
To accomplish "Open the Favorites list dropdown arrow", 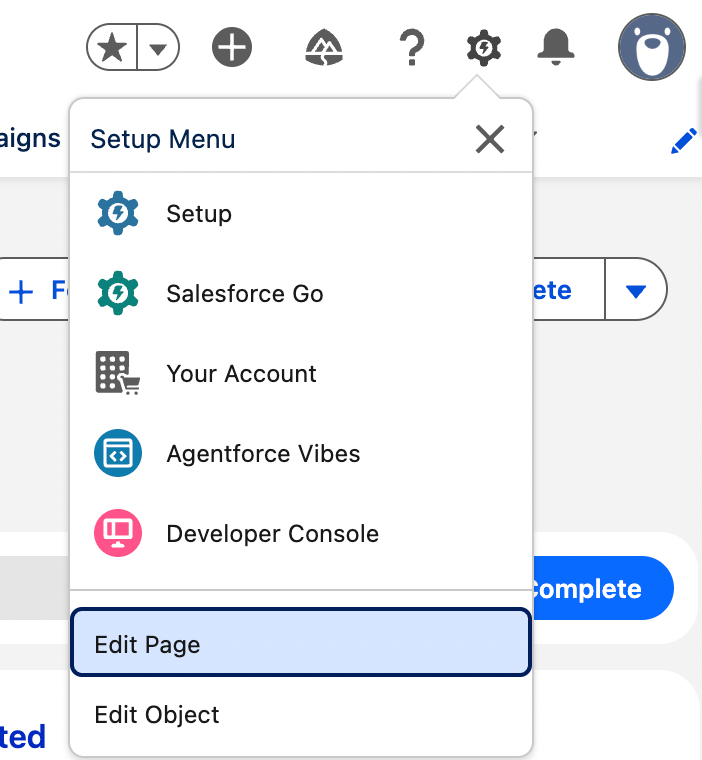I will pyautogui.click(x=157, y=47).
